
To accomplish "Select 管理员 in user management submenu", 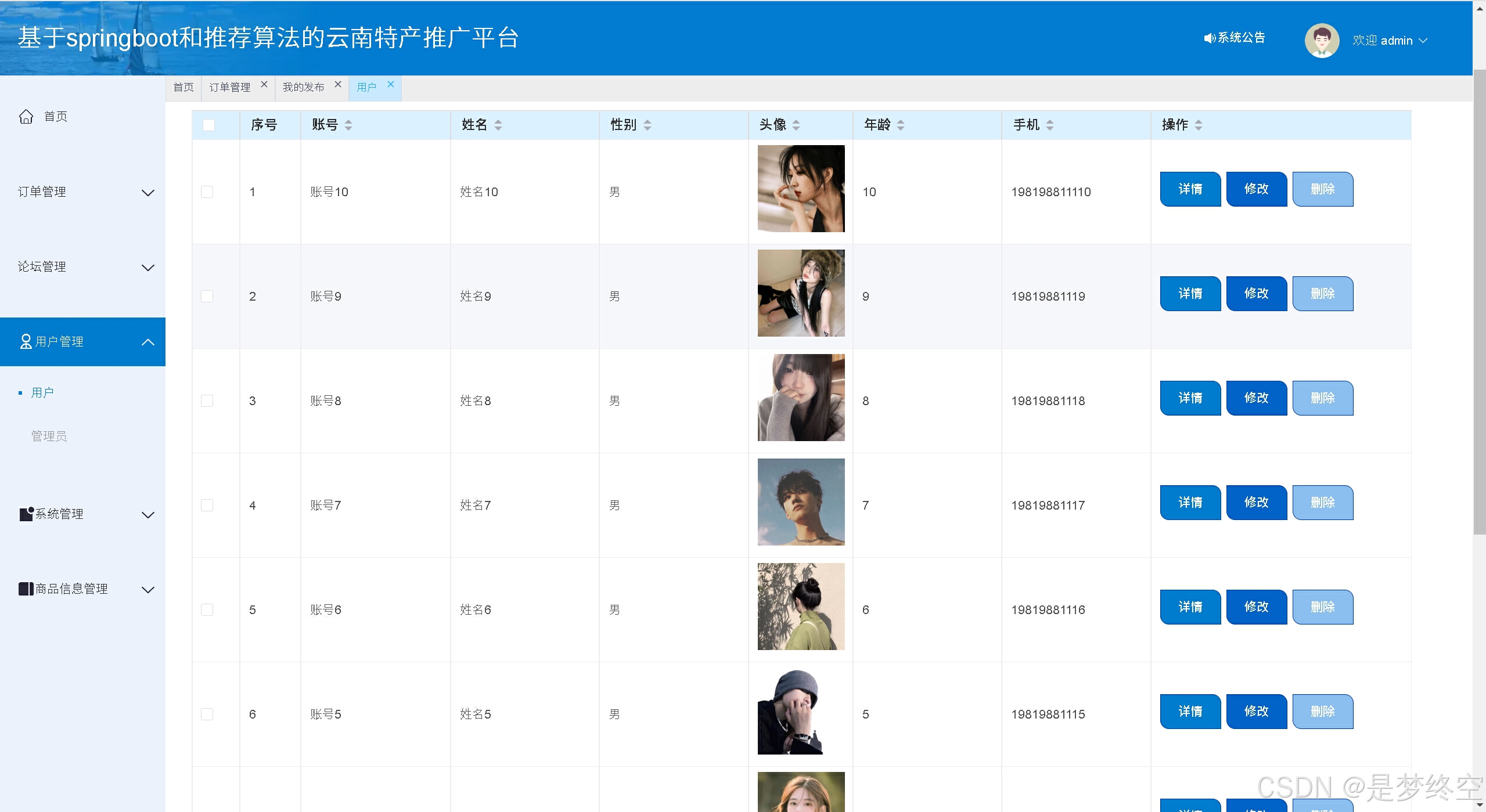I will click(49, 436).
